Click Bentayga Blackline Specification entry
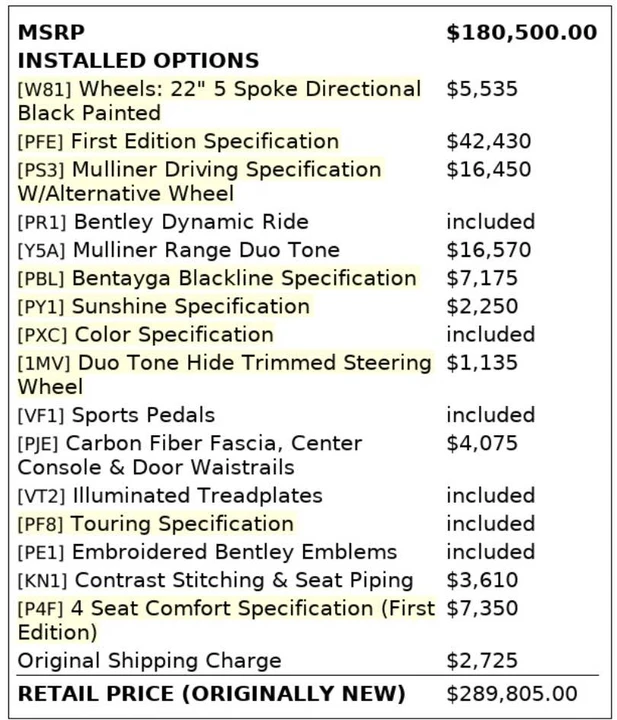This screenshot has height=720, width=617. pos(217,278)
